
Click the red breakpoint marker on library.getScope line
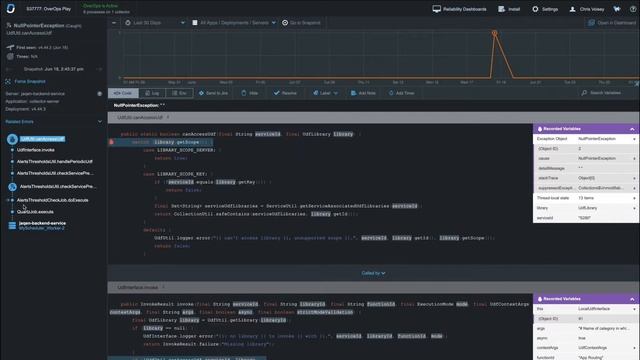[x=111, y=142]
